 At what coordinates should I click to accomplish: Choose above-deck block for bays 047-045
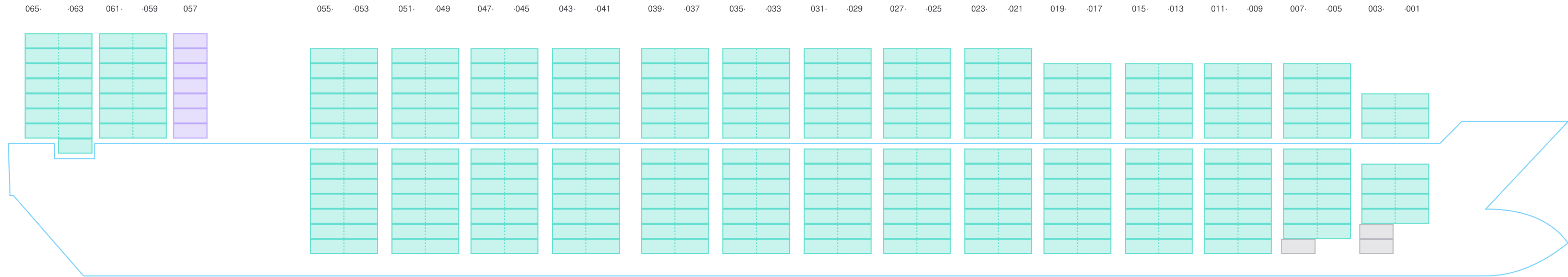pos(504,93)
